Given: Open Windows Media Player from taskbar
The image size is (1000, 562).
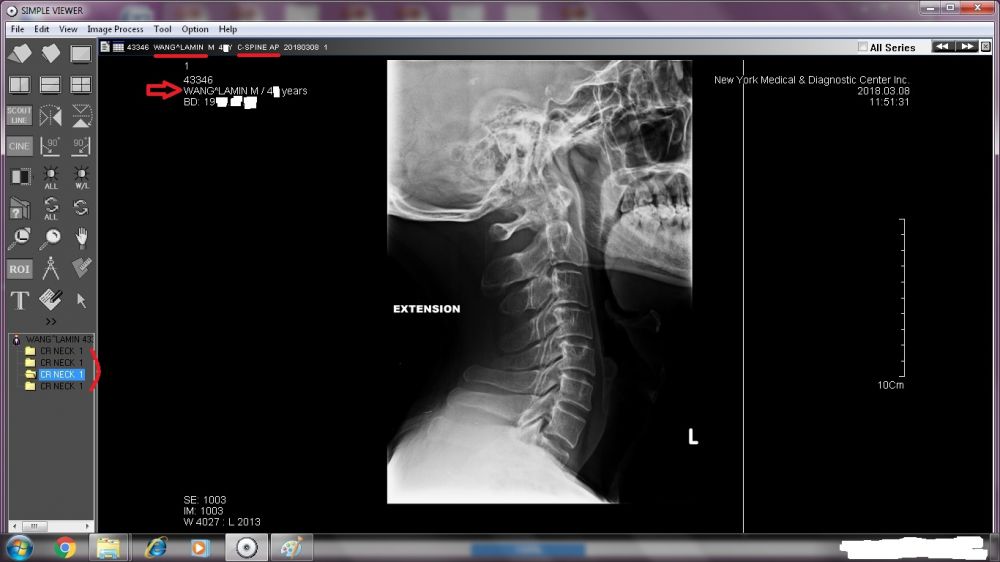Looking at the screenshot, I should [x=200, y=547].
